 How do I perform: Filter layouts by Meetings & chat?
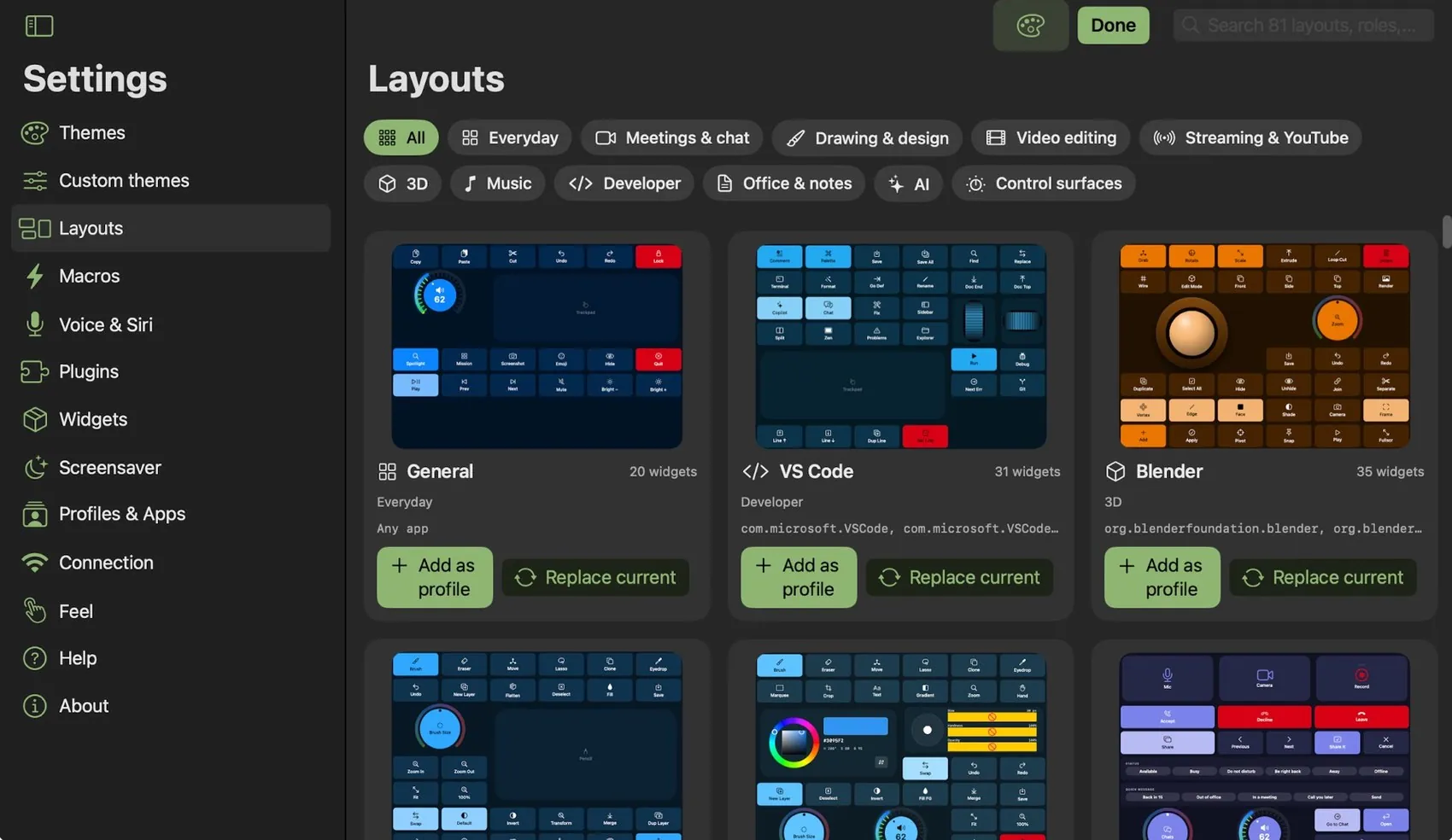(672, 137)
